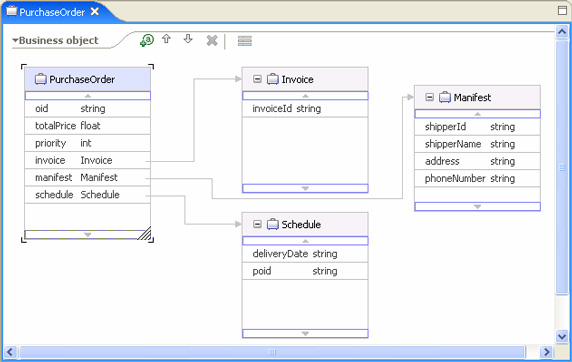The width and height of the screenshot is (572, 362).
Task: Select the manifest attribute in PurchaseOrder
Action: pyautogui.click(x=54, y=177)
